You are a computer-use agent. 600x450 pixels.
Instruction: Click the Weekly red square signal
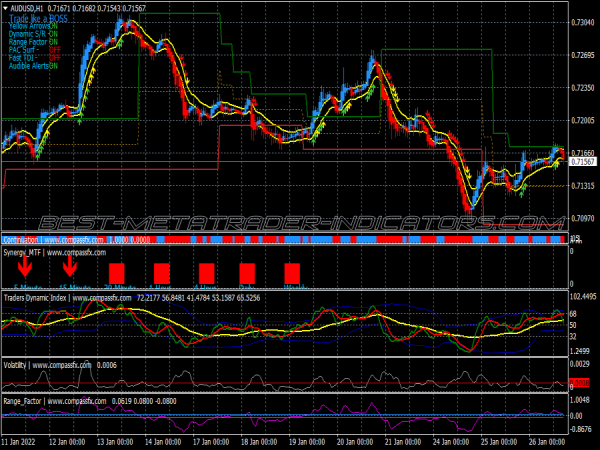(292, 272)
